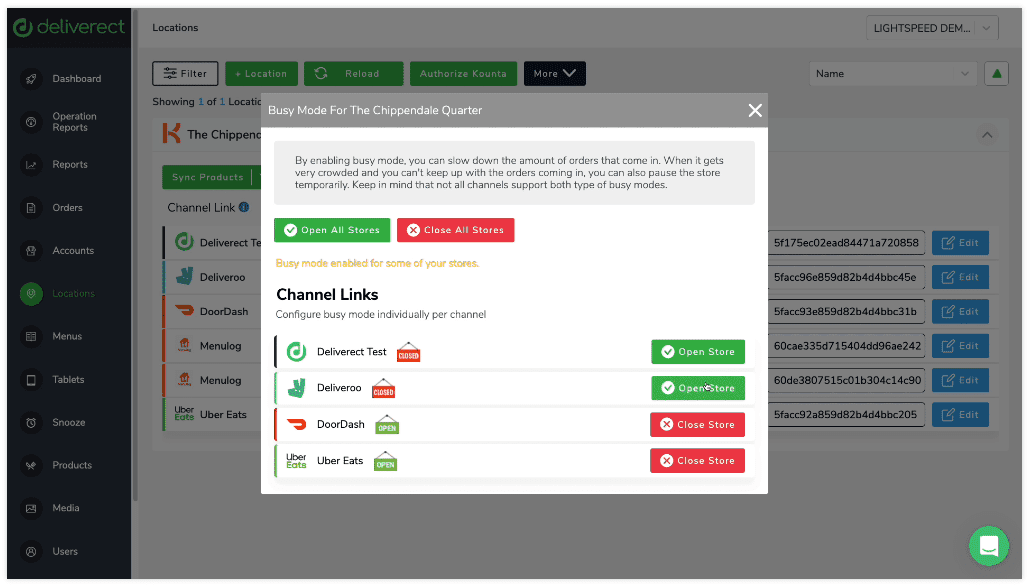Click Close All Stores button

456,230
